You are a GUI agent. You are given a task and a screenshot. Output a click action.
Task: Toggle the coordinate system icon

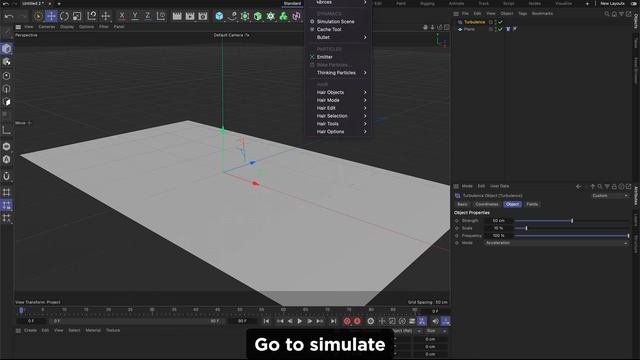(161, 16)
